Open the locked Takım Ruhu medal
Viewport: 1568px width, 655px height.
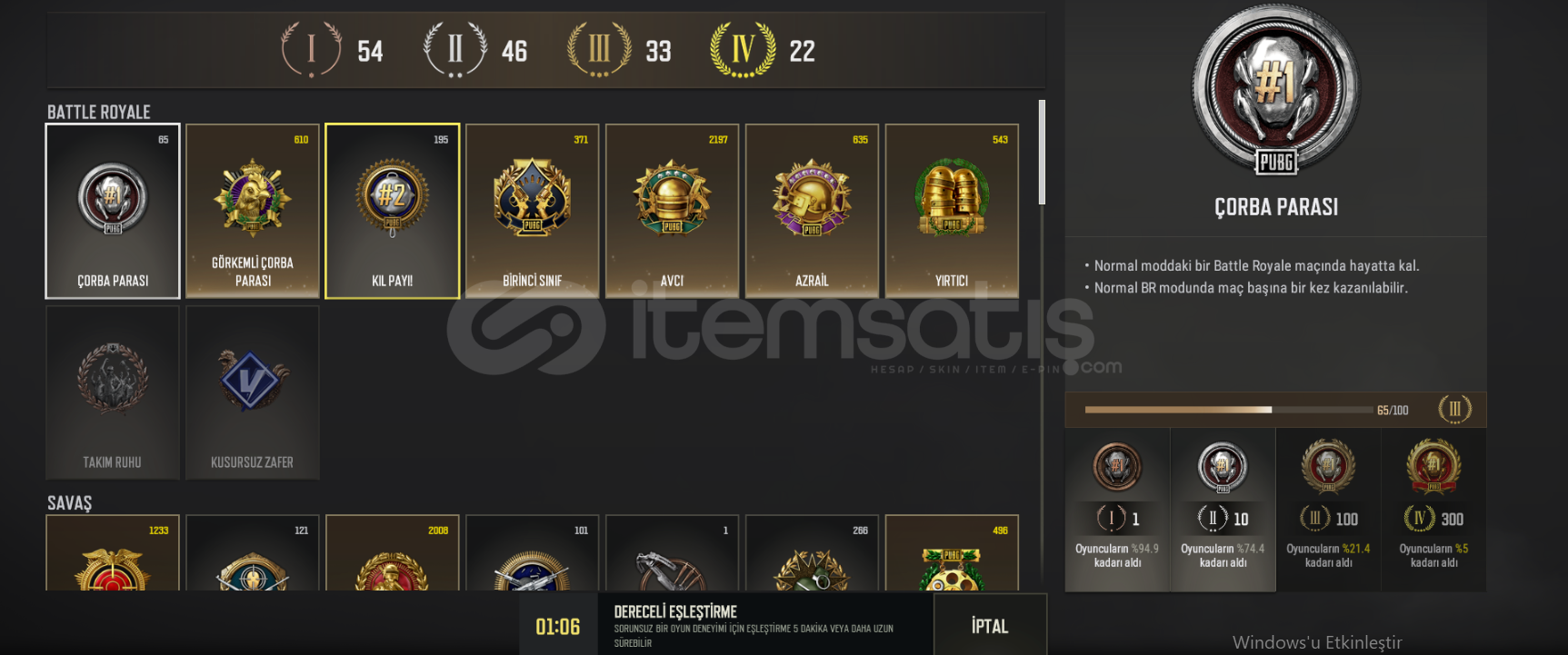113,392
